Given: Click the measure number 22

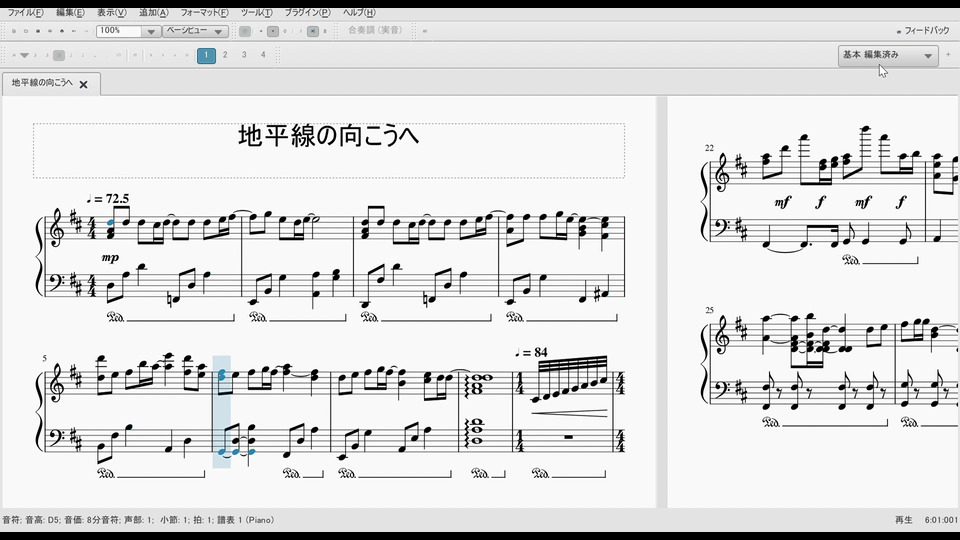Looking at the screenshot, I should point(709,148).
